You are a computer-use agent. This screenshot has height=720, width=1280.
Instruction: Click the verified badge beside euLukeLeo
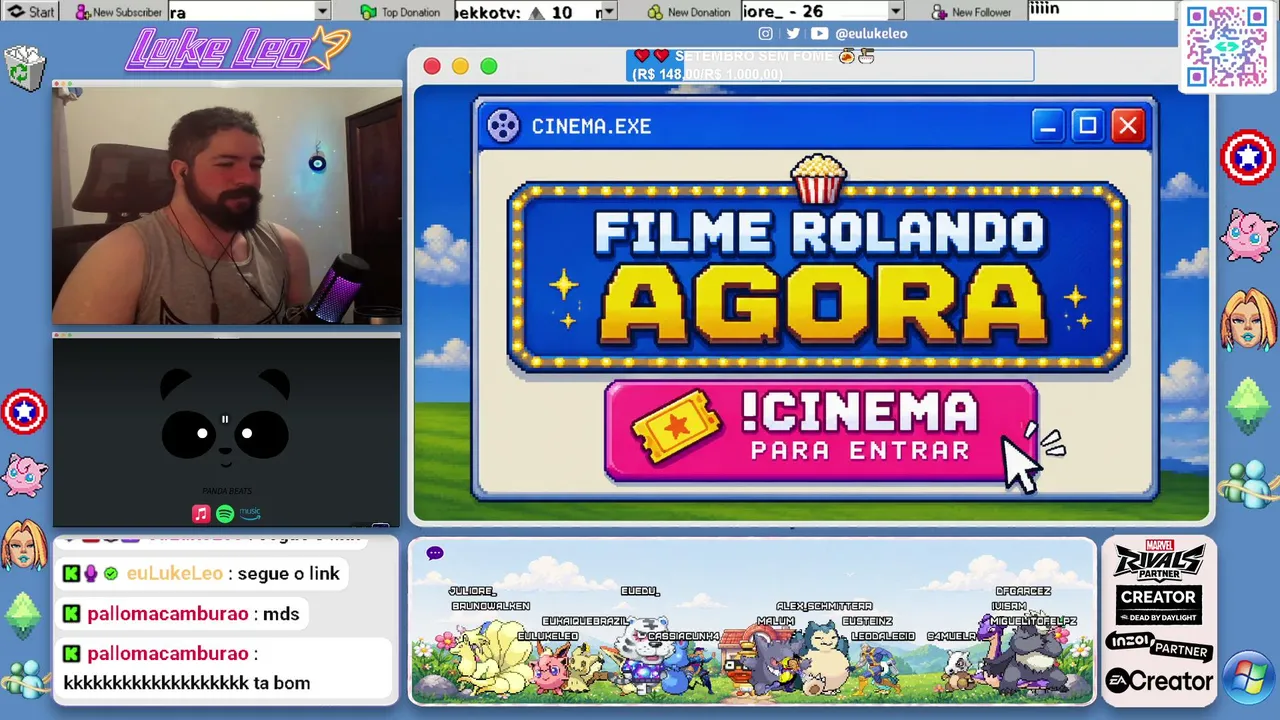tap(111, 574)
